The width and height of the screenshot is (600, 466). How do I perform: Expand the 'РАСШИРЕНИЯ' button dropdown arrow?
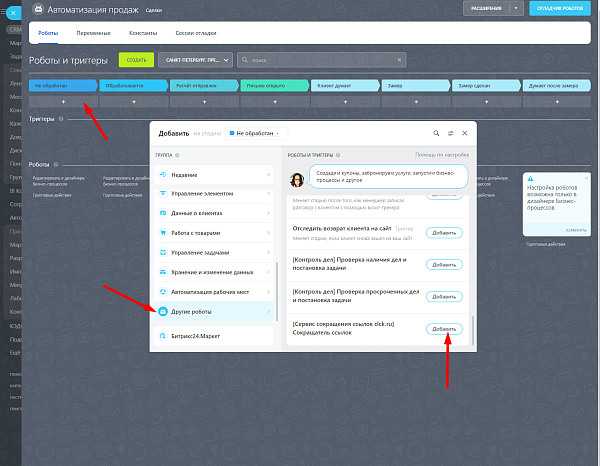click(x=516, y=8)
